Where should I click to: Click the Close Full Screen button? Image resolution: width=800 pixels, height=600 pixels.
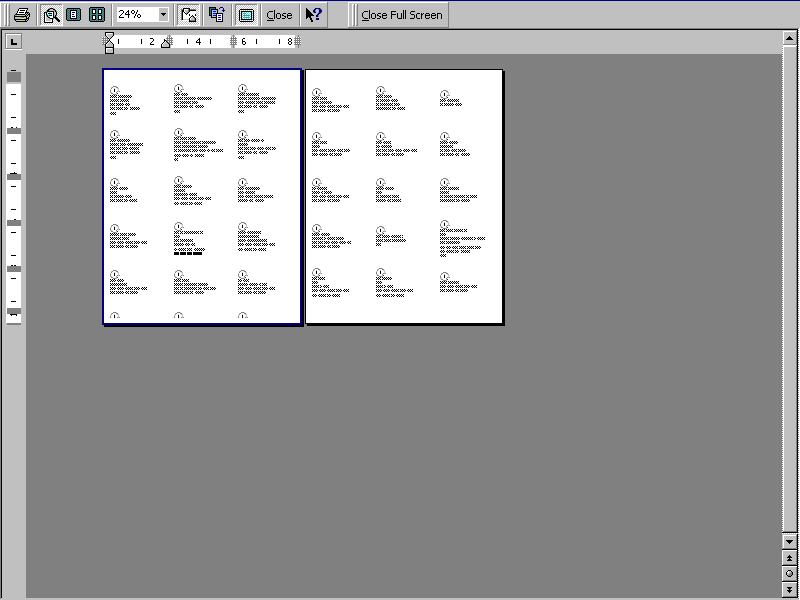coord(402,15)
